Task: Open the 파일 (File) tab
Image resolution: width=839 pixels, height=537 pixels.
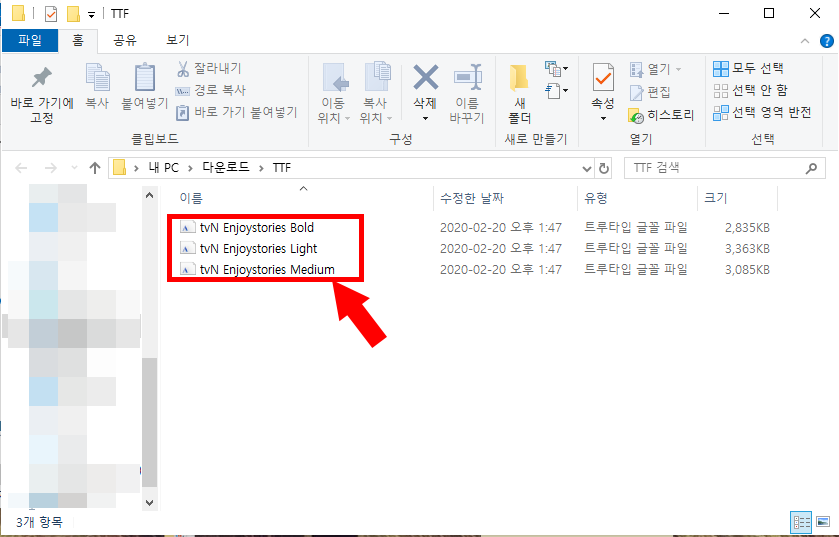Action: (30, 40)
